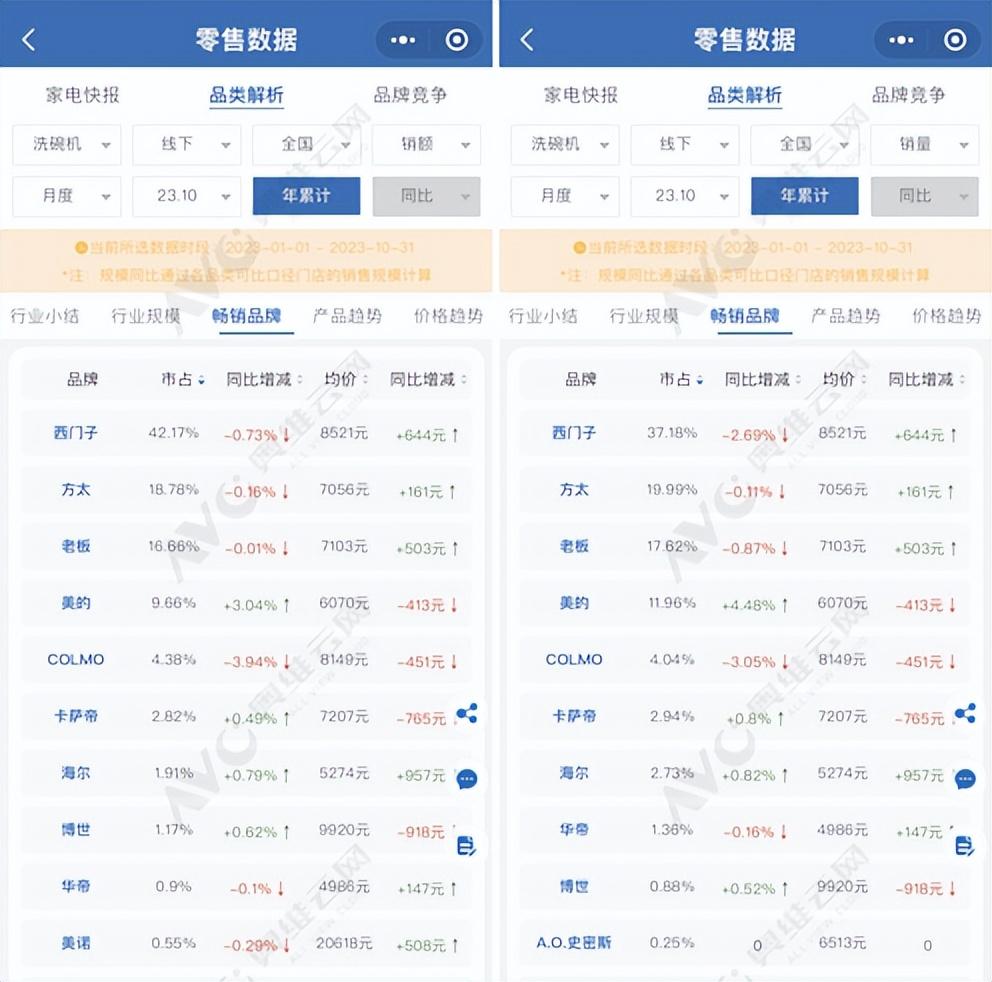Open more options menu in left panel header
Viewport: 992px width, 982px height.
(x=403, y=40)
